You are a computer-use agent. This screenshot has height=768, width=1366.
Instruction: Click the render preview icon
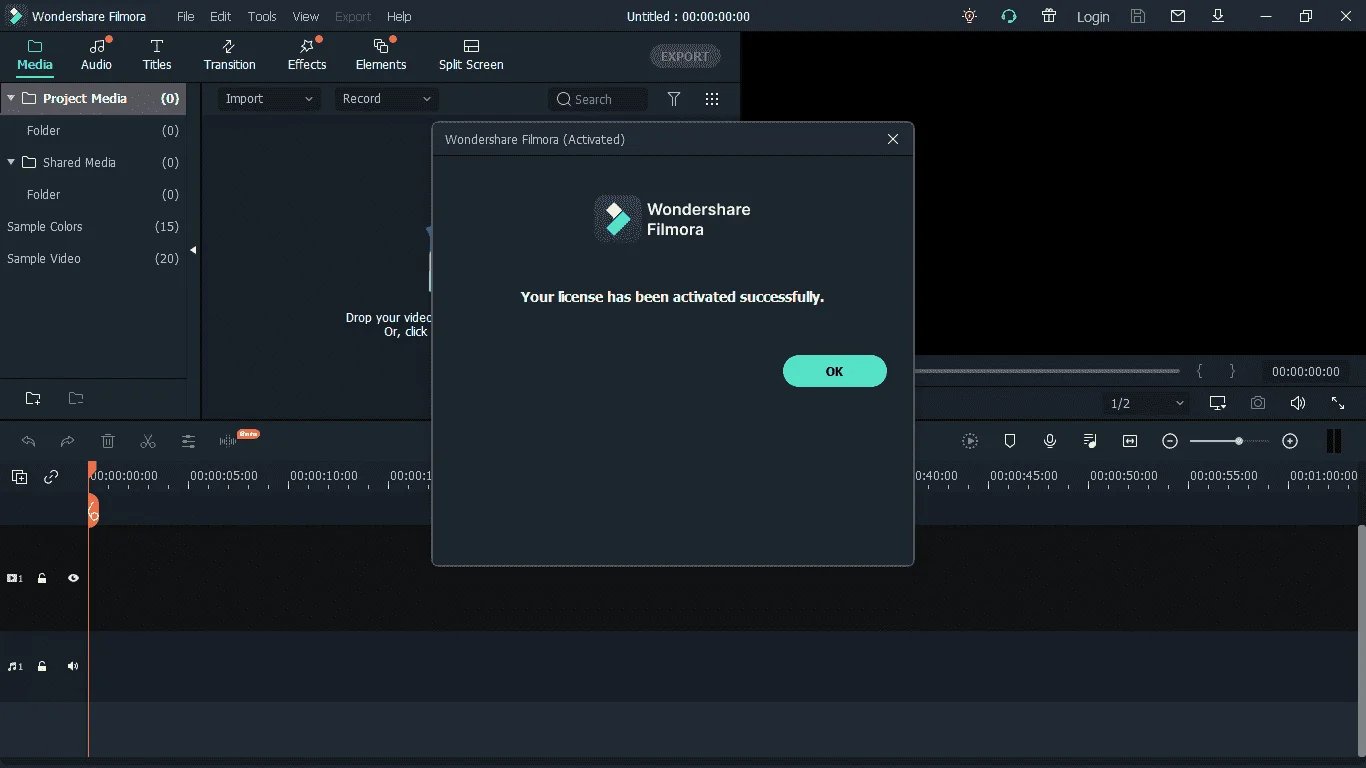pyautogui.click(x=970, y=441)
